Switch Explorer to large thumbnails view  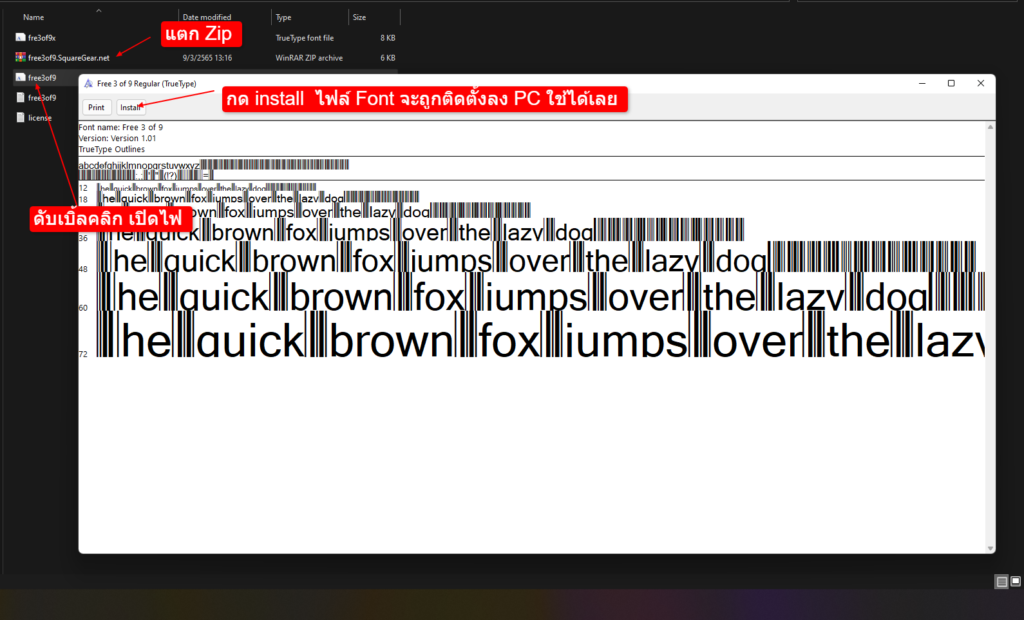tap(1016, 580)
